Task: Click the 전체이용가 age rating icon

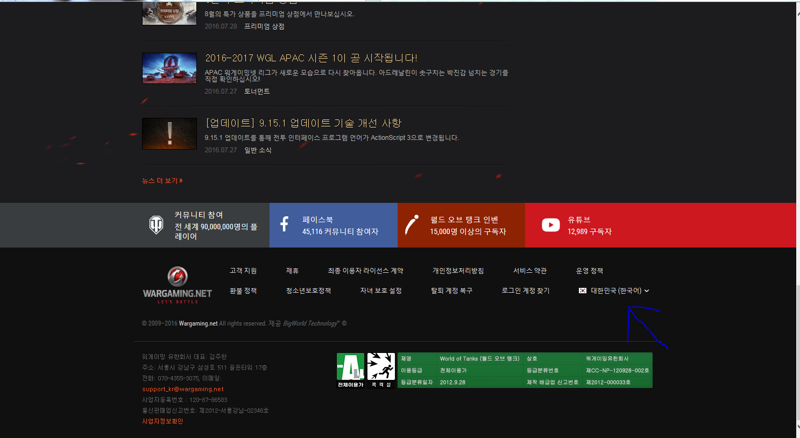Action: (x=351, y=371)
